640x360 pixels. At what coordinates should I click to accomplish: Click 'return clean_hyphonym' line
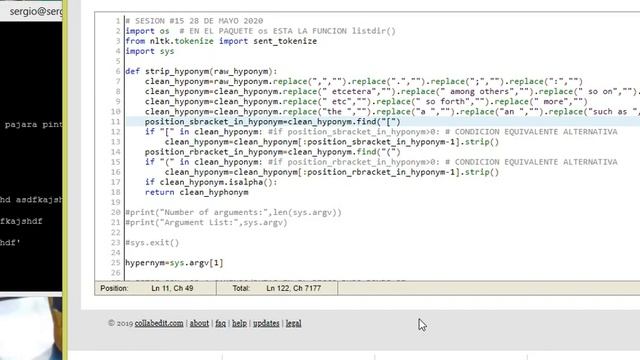[196, 192]
